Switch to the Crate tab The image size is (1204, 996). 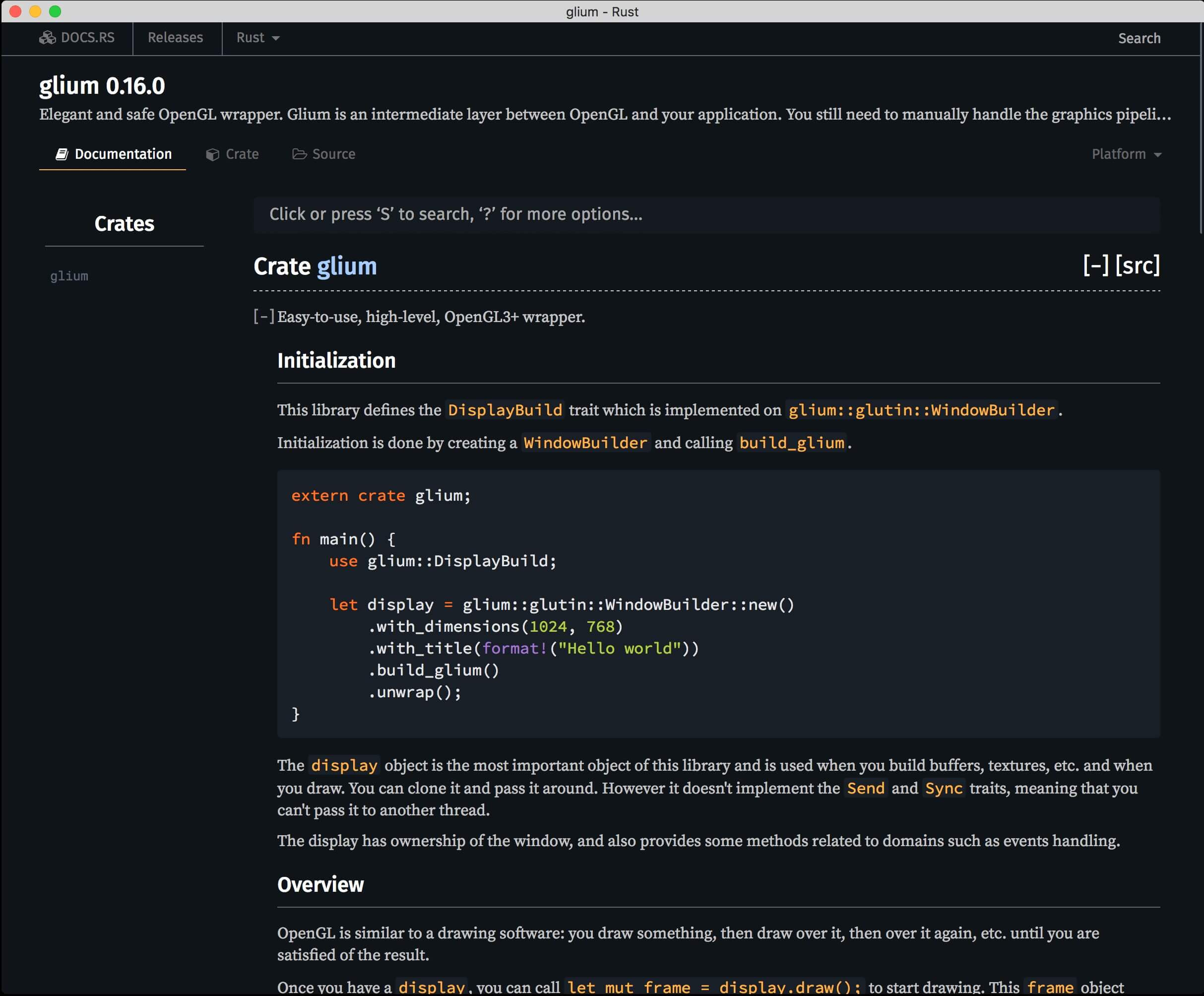tap(242, 154)
